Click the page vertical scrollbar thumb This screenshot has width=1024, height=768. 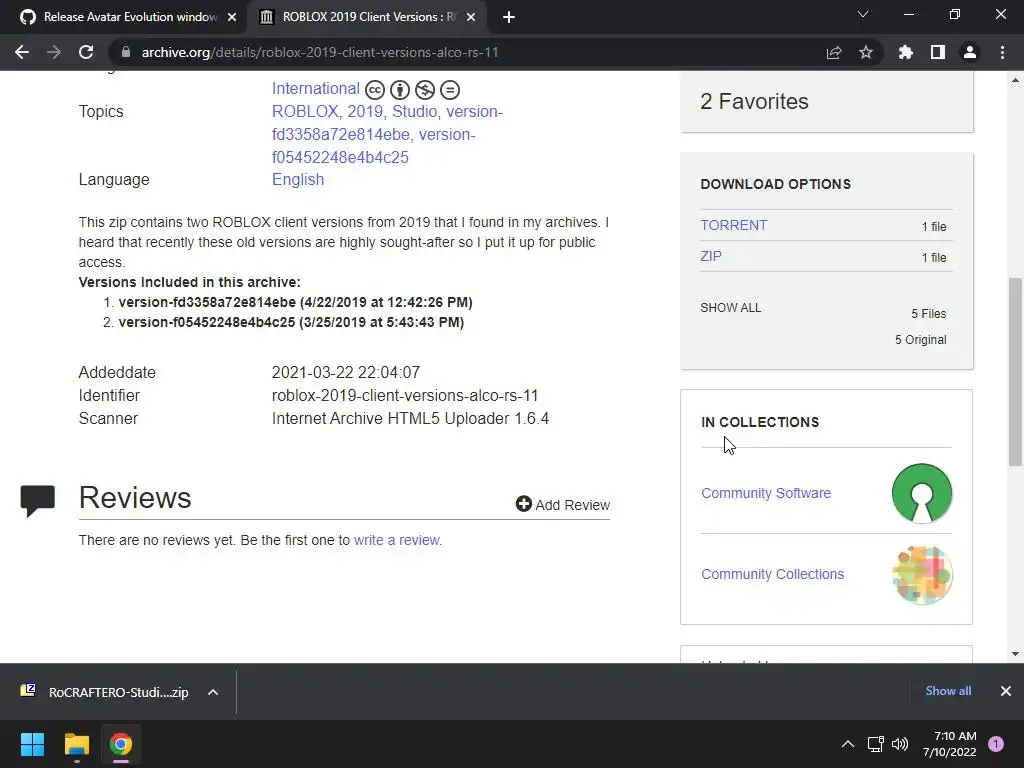click(x=1015, y=372)
